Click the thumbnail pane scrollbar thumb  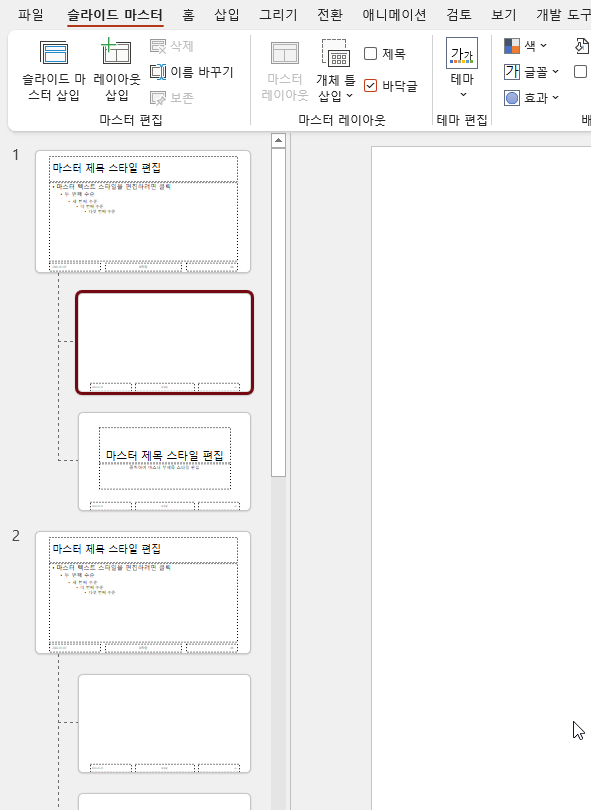tap(278, 313)
